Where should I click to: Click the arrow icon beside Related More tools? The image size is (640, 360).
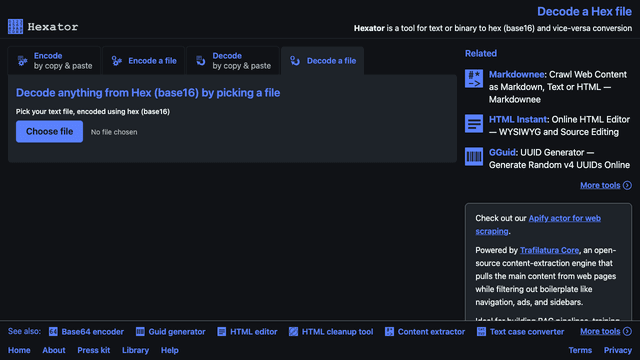tap(628, 185)
